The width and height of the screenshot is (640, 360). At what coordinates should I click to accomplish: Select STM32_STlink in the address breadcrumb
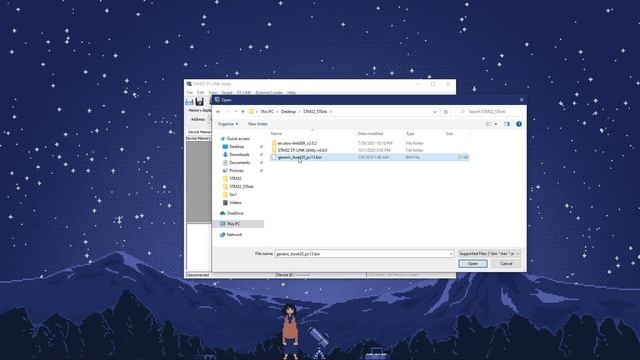click(x=315, y=111)
